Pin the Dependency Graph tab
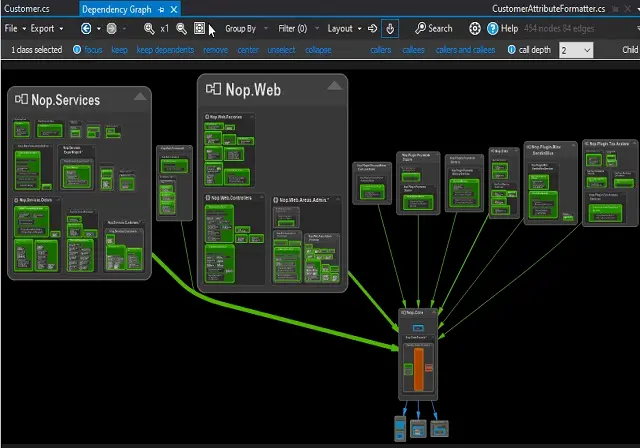 (161, 9)
